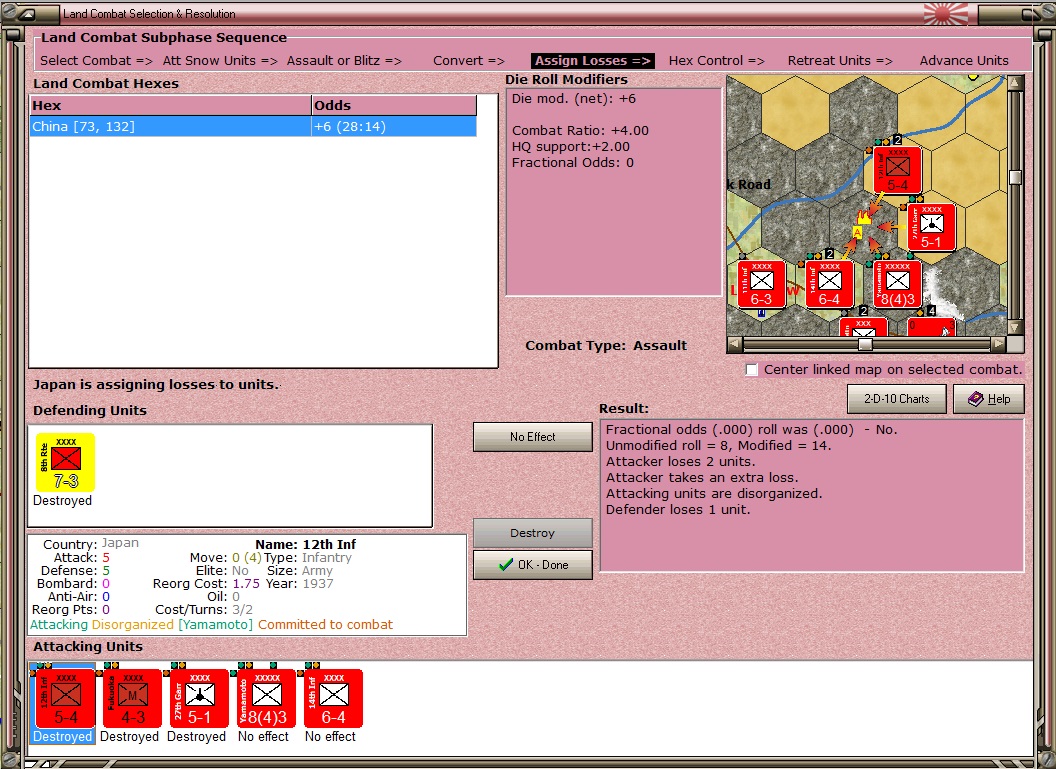1056x769 pixels.
Task: Click the minimap horizontal scrollbar thumb
Action: [x=865, y=344]
